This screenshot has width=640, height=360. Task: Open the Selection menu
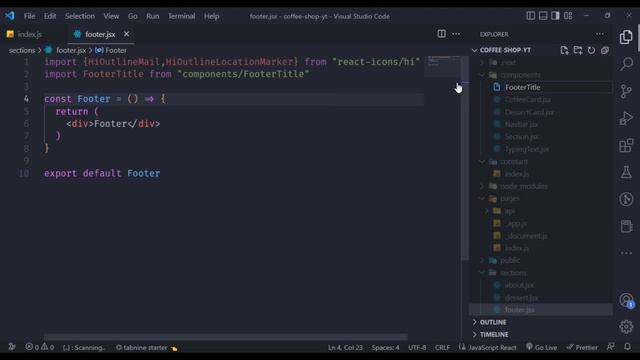[80, 16]
